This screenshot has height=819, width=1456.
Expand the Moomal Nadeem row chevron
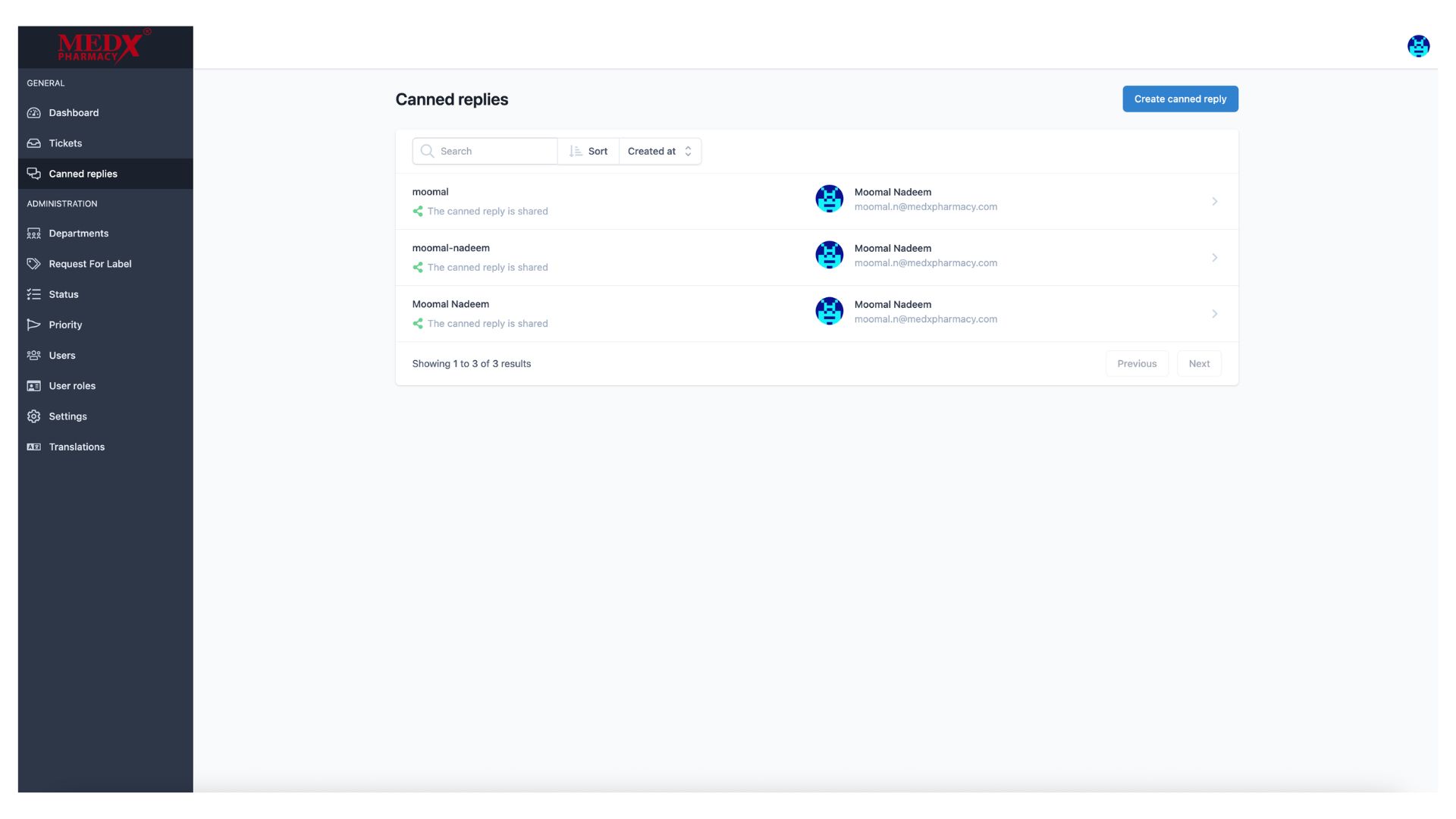(1214, 314)
